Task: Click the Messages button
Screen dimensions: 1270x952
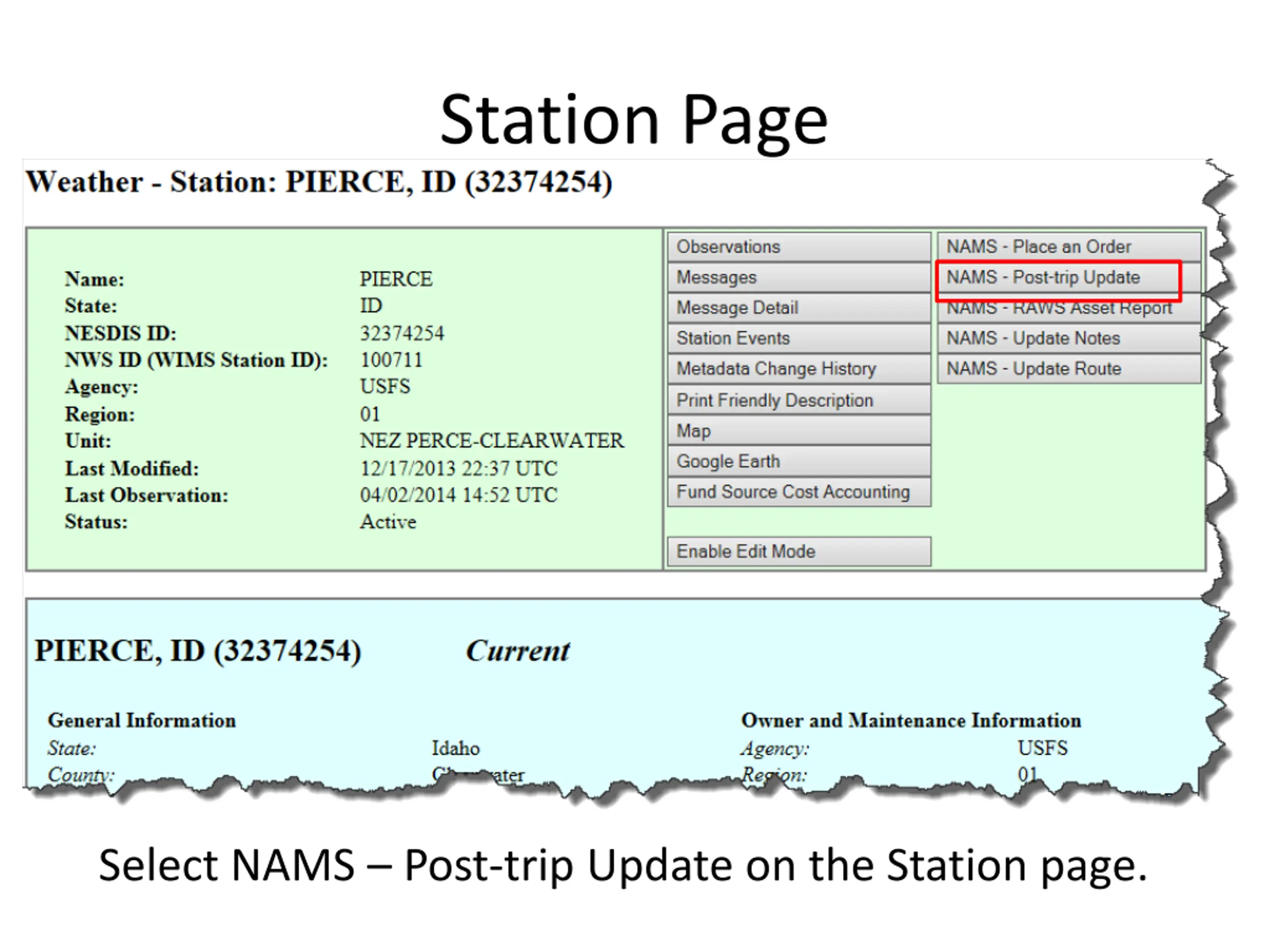Action: point(799,277)
